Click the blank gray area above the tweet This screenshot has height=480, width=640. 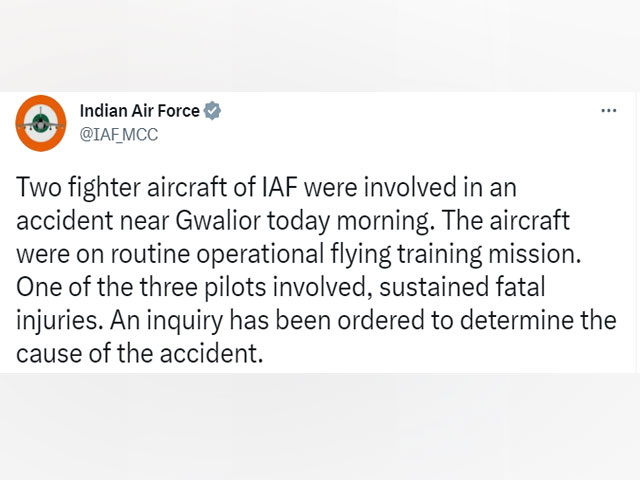point(320,45)
